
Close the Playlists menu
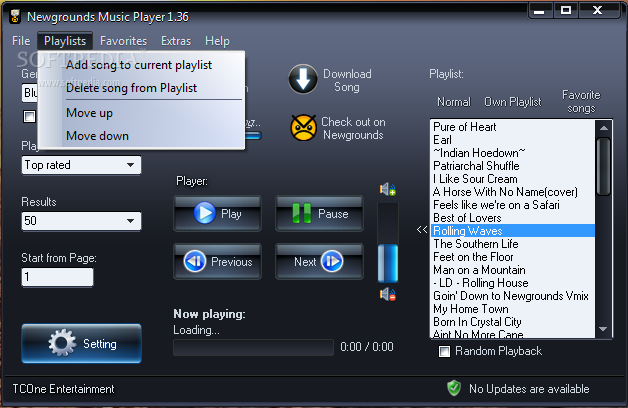pos(65,41)
